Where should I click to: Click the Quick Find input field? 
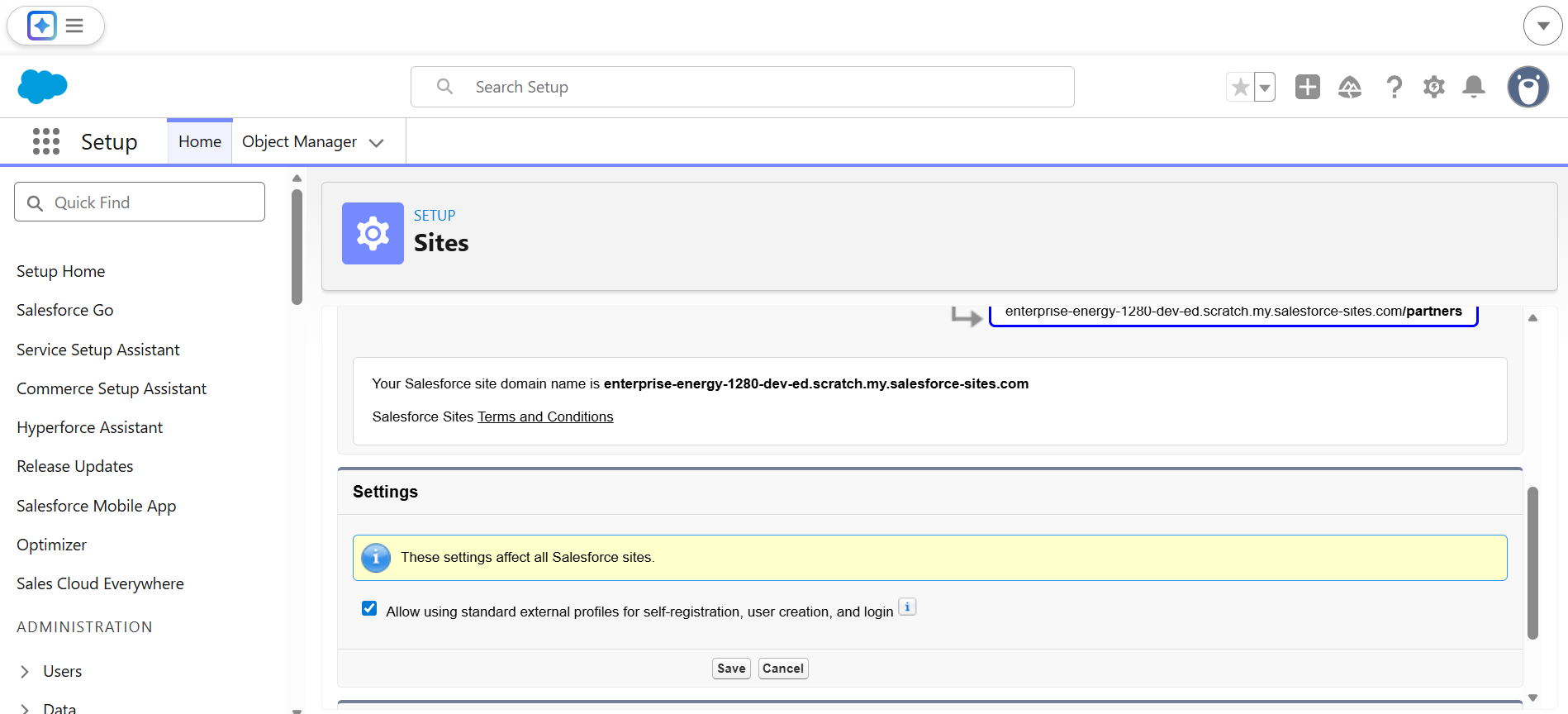coord(140,202)
